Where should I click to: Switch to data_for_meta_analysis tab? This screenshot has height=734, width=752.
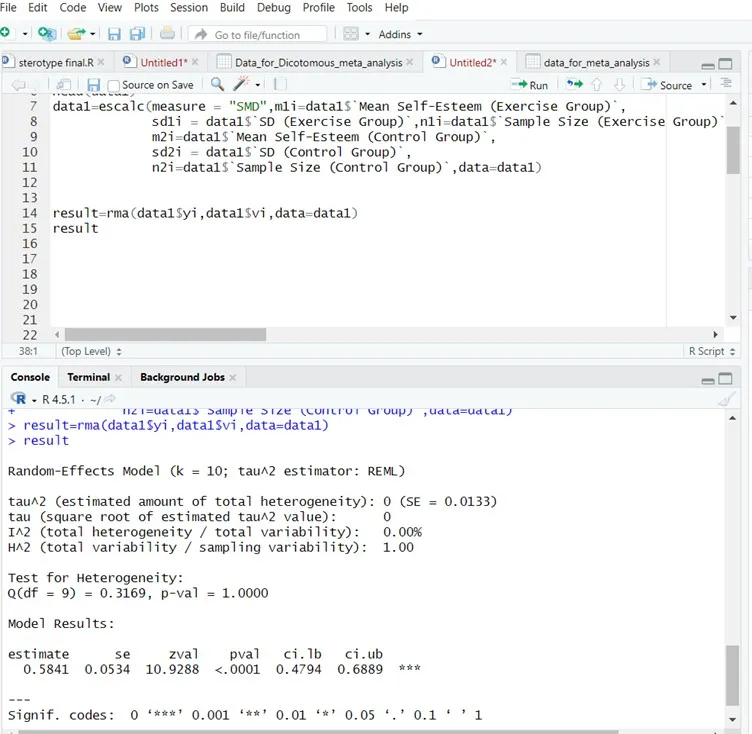coord(596,62)
